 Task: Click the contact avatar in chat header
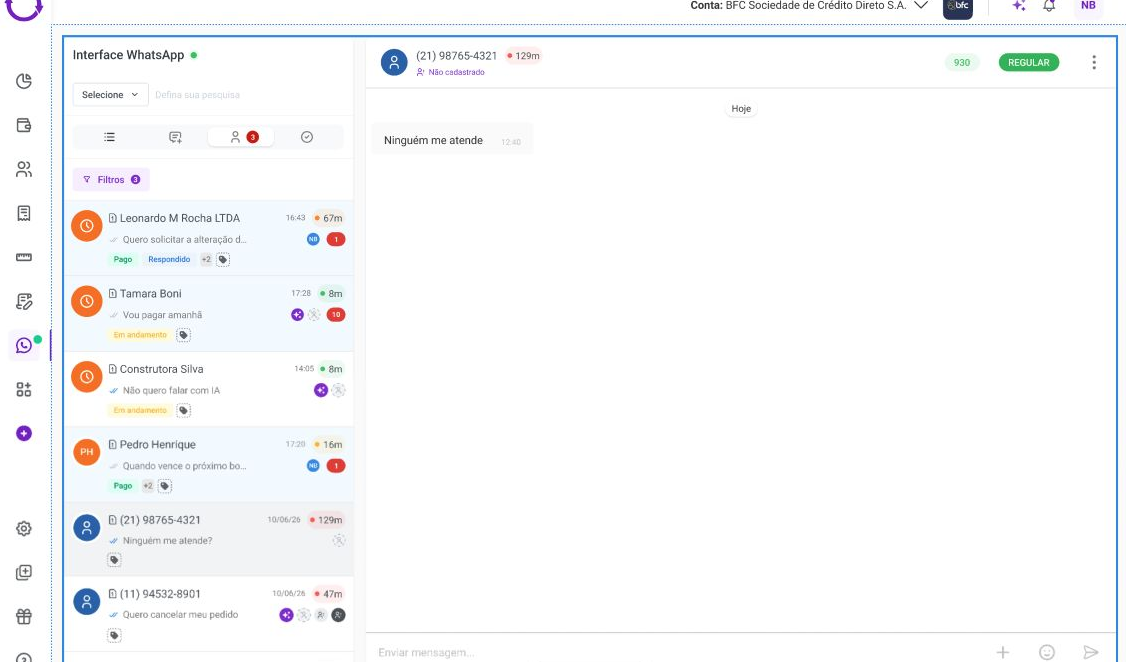coord(394,62)
